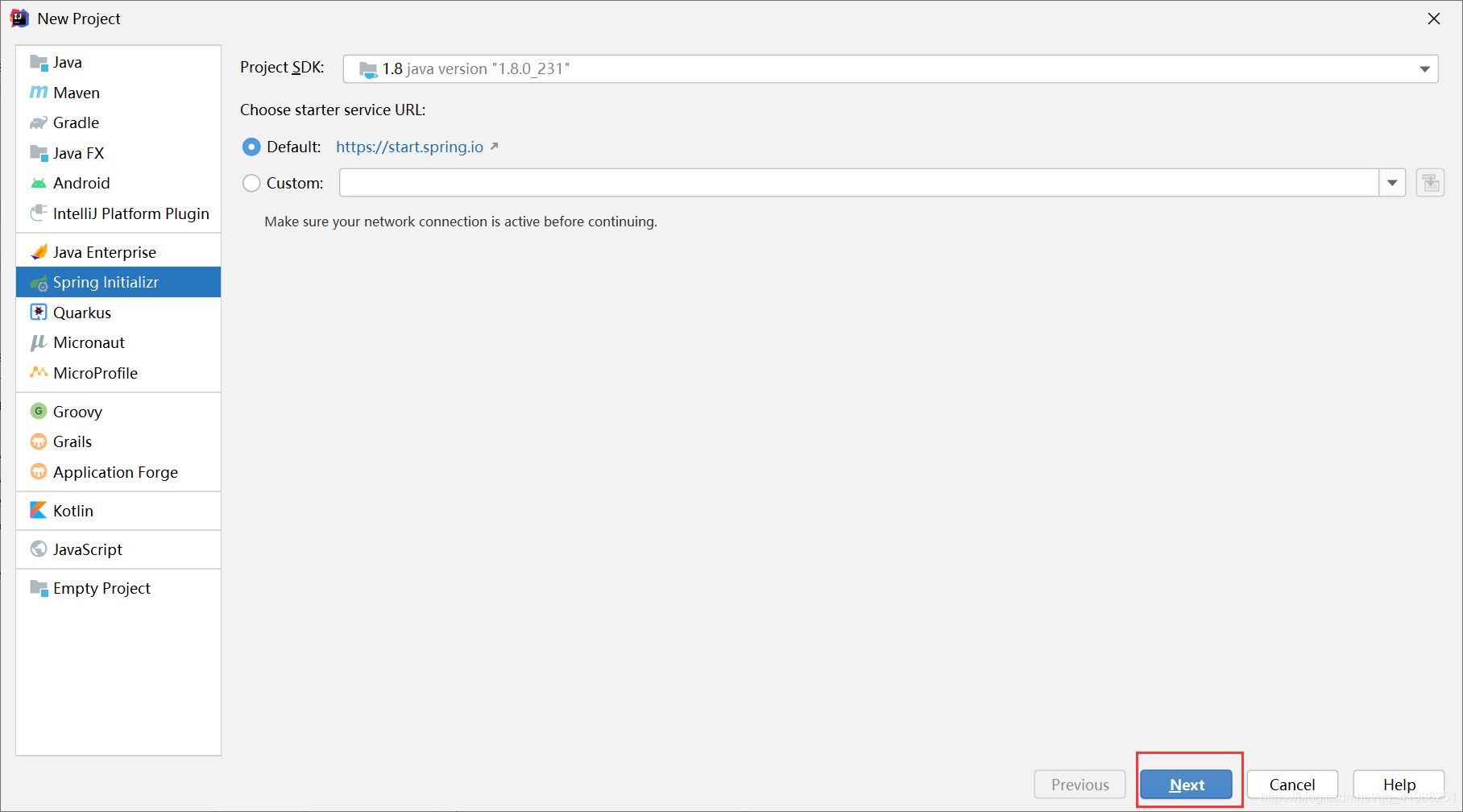Click the IntelliJ IDEA logo in title bar

19,19
